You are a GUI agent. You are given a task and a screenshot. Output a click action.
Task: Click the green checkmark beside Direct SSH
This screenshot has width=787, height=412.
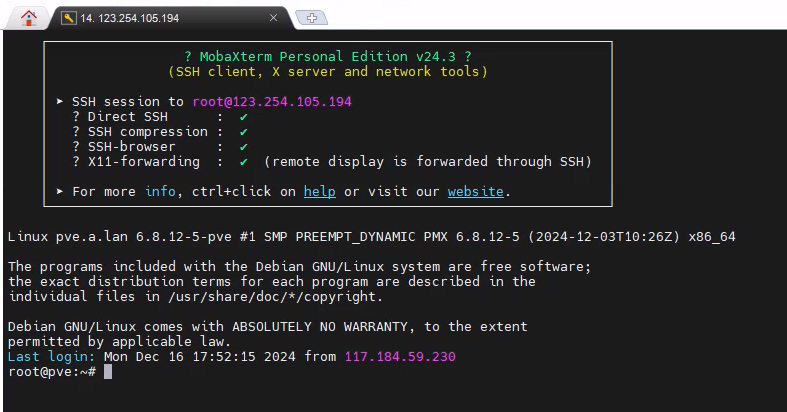coord(243,117)
